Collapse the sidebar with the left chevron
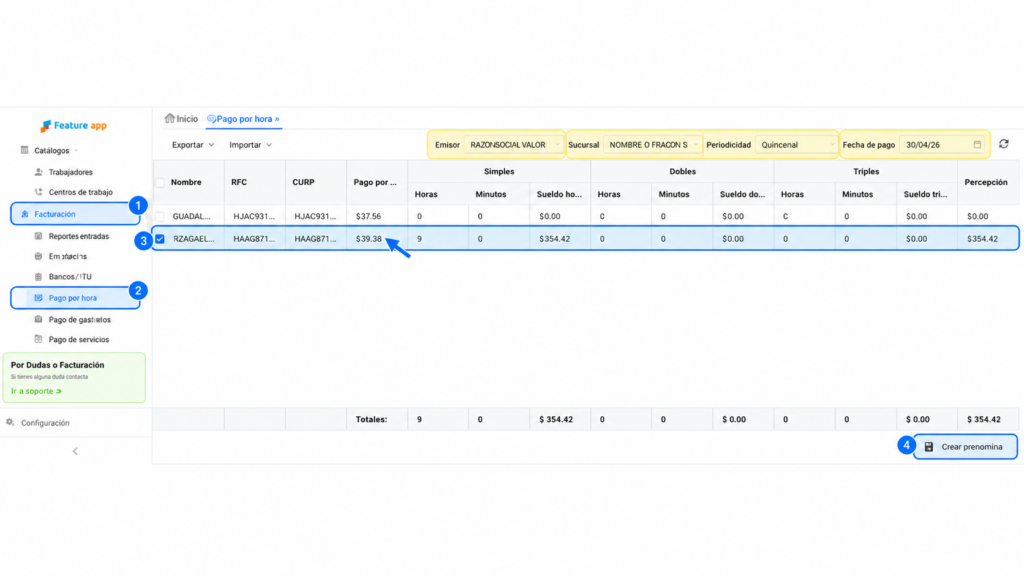This screenshot has width=1024, height=576. (x=75, y=451)
